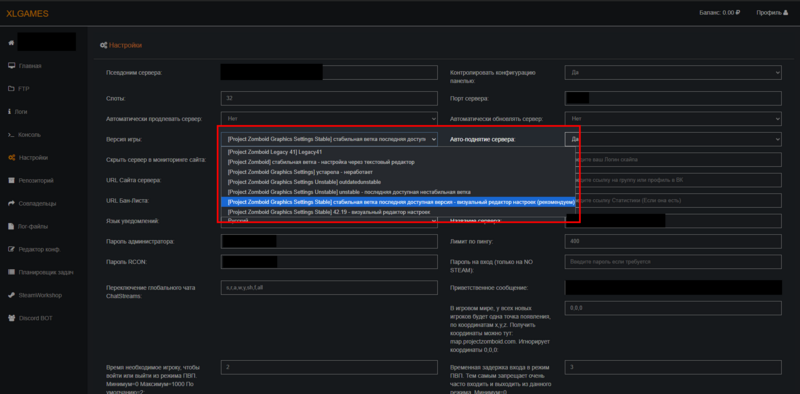
Task: Click the Логи info icon
Action: point(10,111)
